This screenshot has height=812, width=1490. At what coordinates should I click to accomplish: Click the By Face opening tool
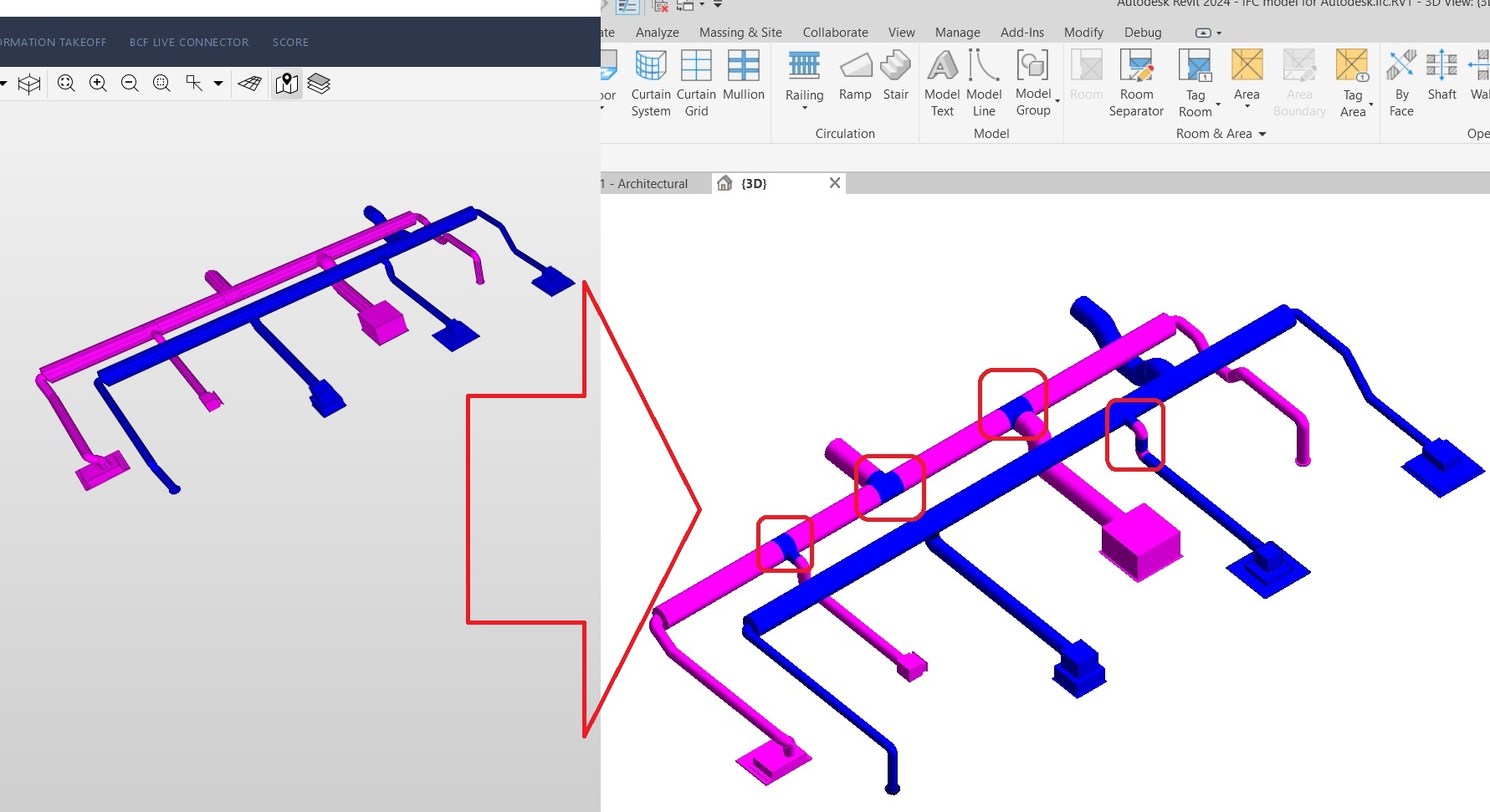1400,84
